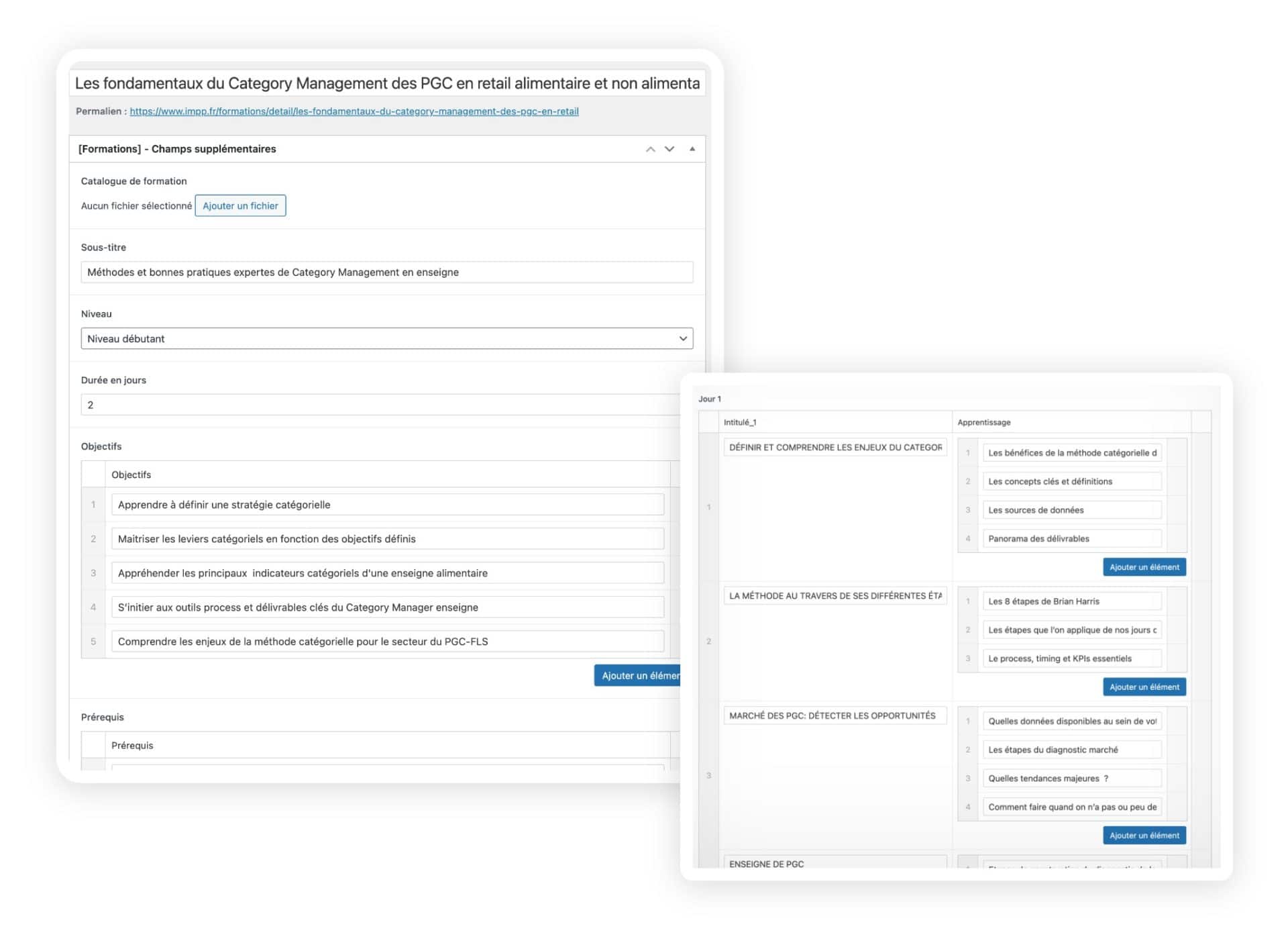Image resolution: width=1288 pixels, height=947 pixels.
Task: Select objective row number 5 handle
Action: coord(93,642)
